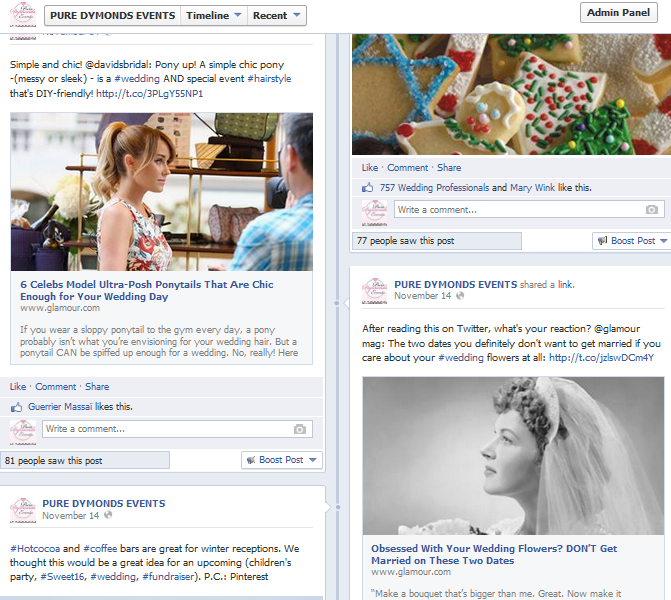Click thumbs-up icon beside 757 Wedding Professionals
The height and width of the screenshot is (600, 671).
(368, 187)
